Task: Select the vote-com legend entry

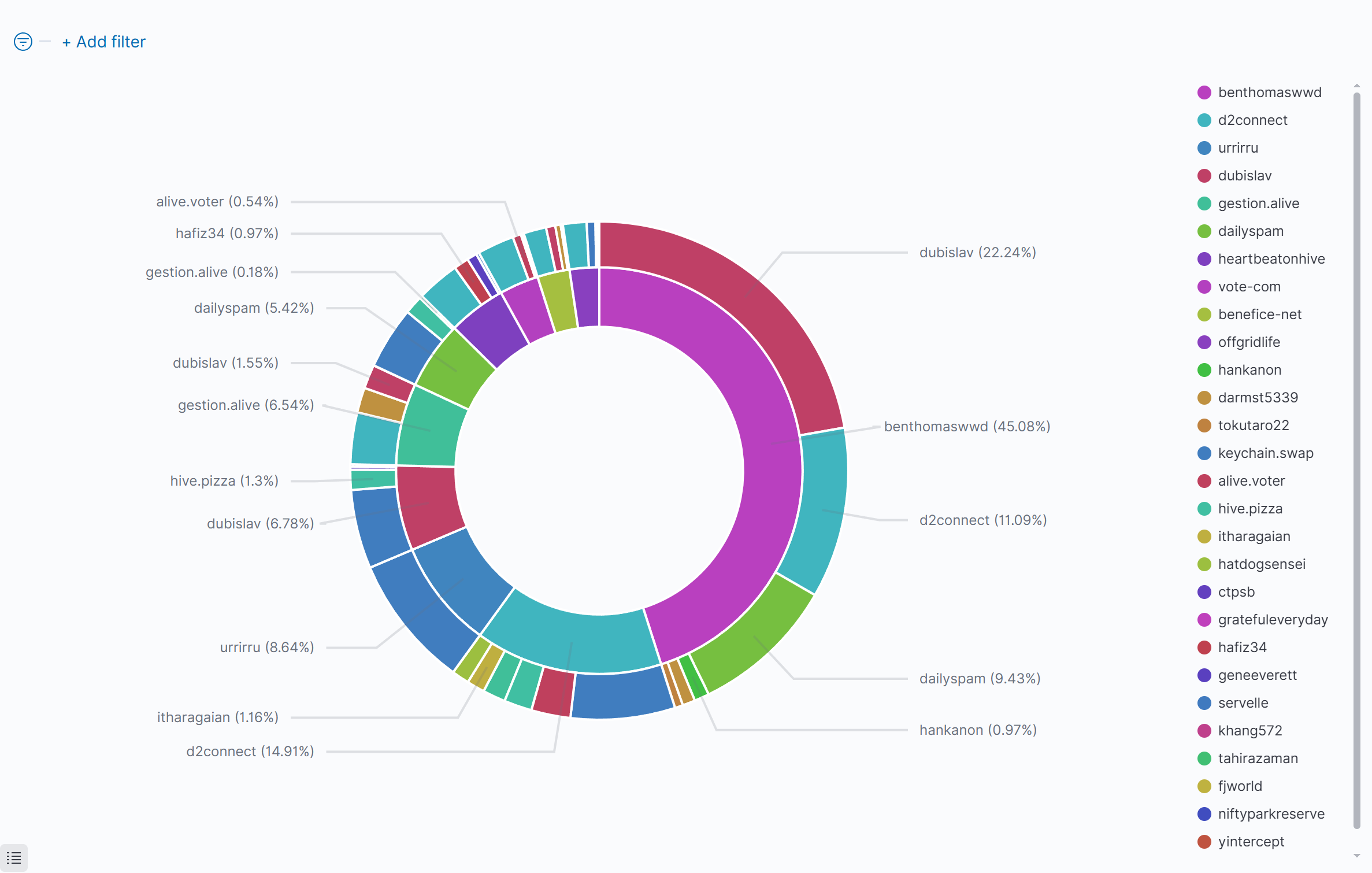Action: click(1248, 287)
